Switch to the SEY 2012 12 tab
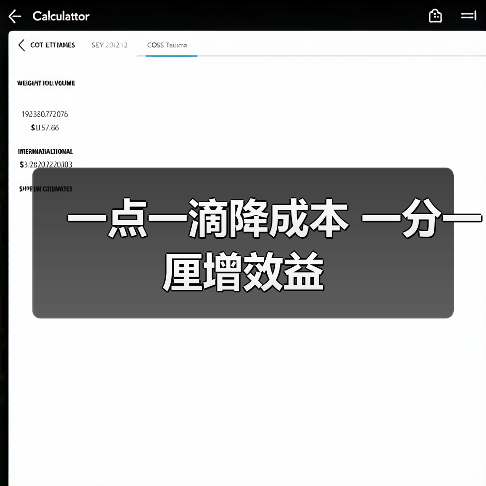The width and height of the screenshot is (486, 486). click(110, 45)
